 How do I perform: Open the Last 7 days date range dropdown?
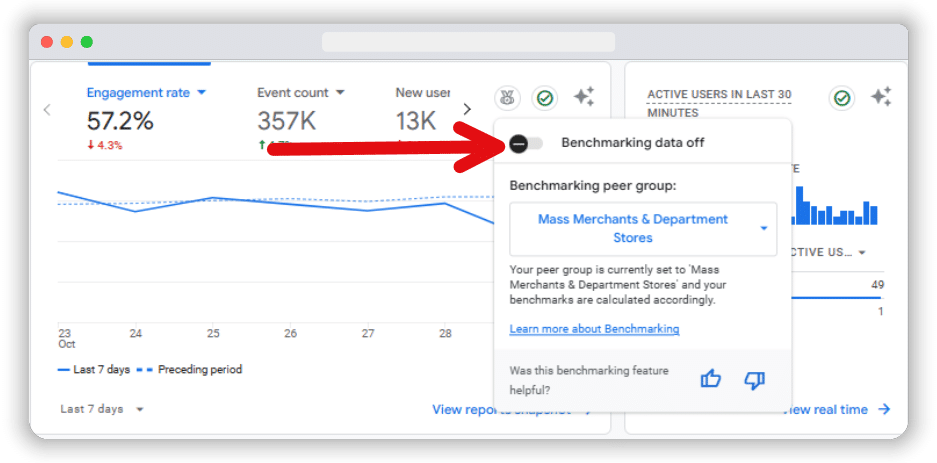(x=102, y=409)
